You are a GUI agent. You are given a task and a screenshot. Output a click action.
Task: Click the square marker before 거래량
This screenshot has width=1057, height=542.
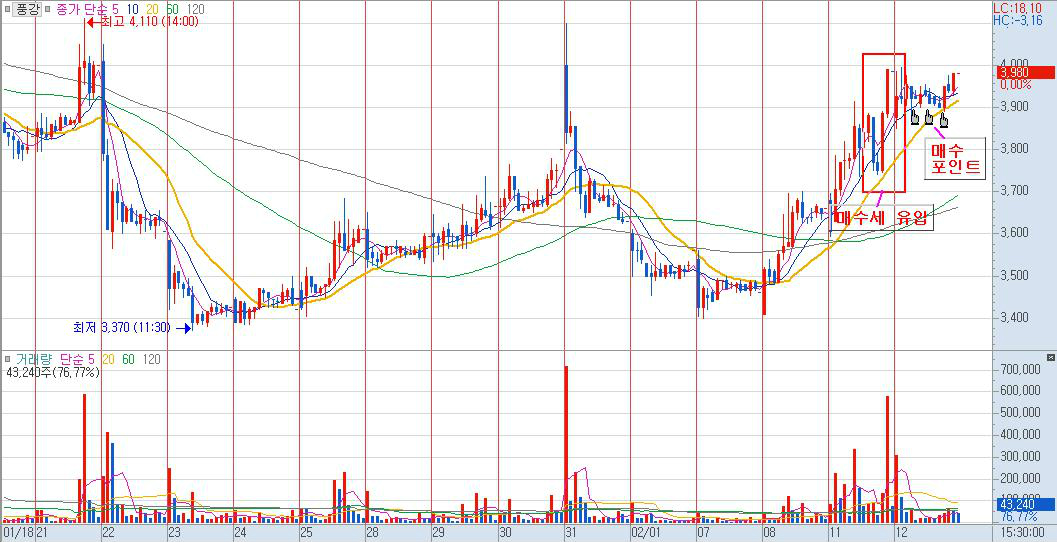(x=7, y=360)
